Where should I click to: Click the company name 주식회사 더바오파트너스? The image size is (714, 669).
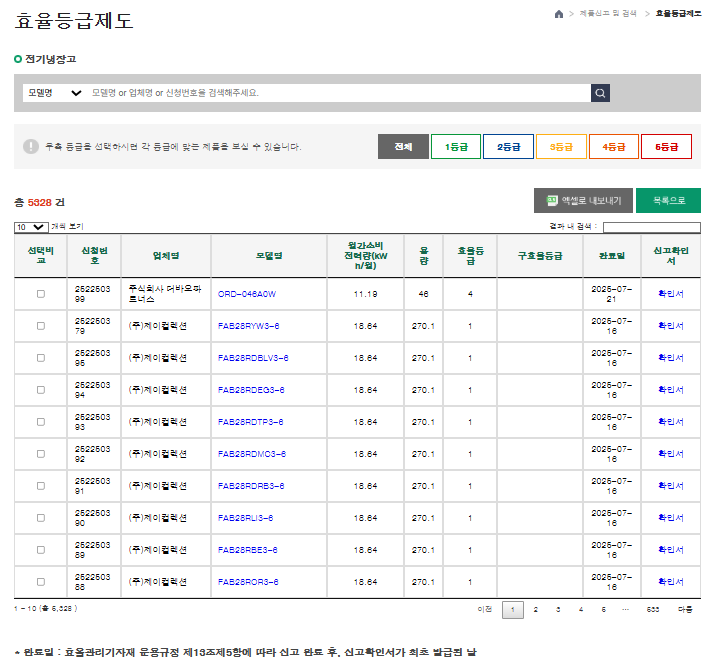(x=164, y=294)
